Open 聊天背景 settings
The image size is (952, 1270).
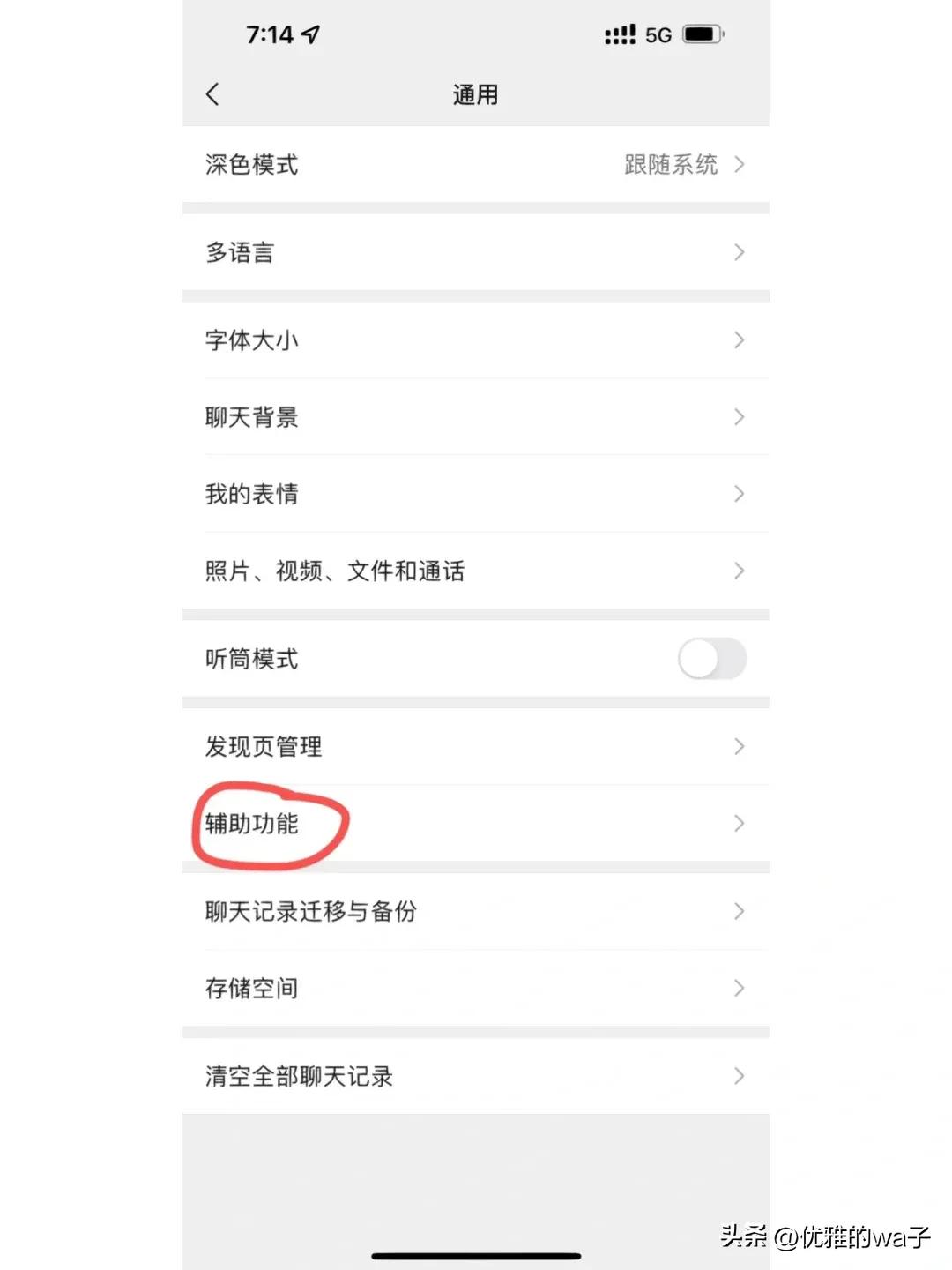tap(476, 417)
